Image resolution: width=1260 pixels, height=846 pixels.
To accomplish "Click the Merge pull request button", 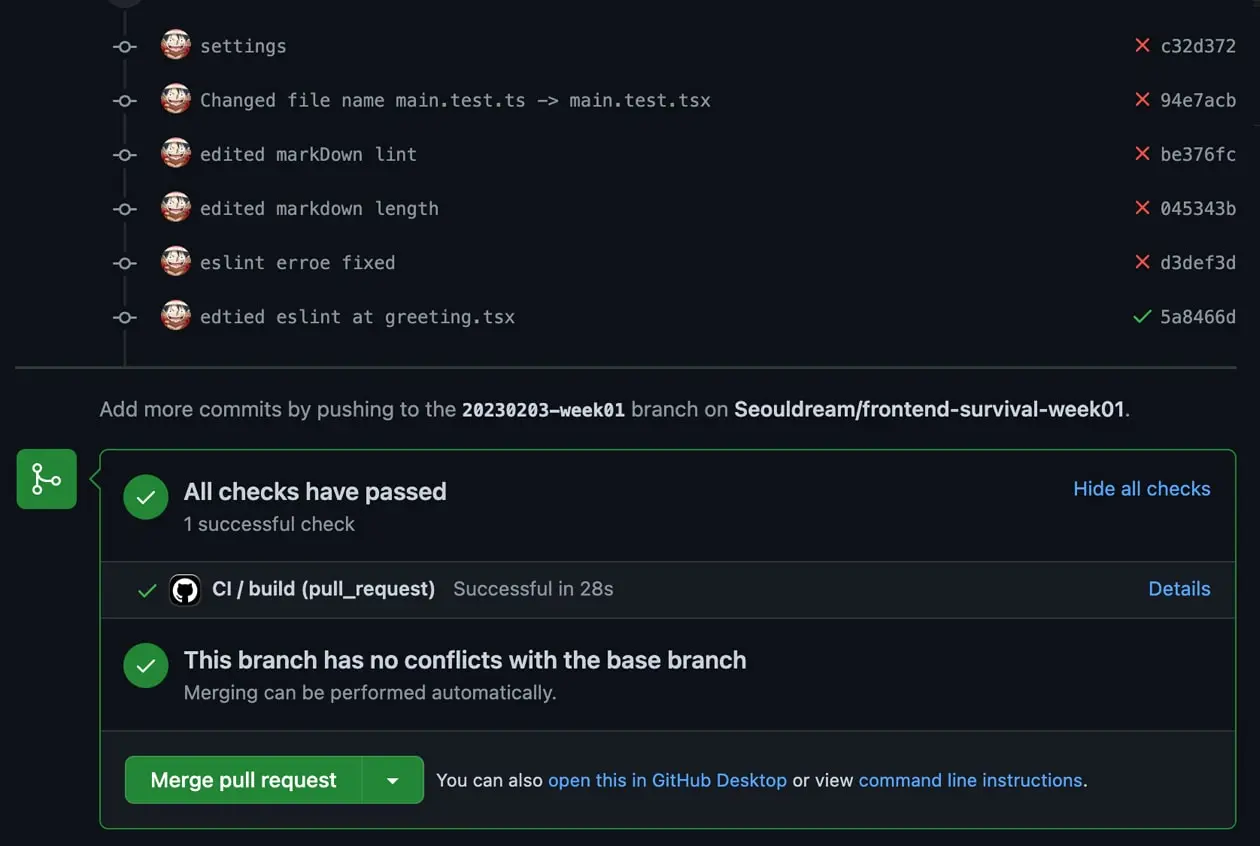I will tap(243, 780).
